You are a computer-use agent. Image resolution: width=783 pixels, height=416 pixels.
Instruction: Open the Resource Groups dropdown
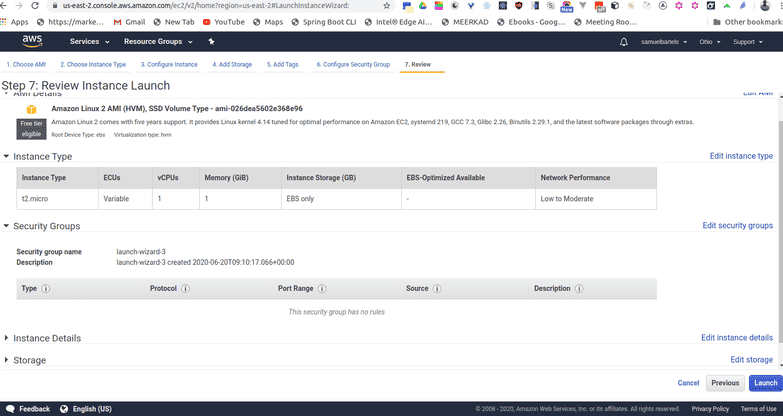click(x=158, y=41)
